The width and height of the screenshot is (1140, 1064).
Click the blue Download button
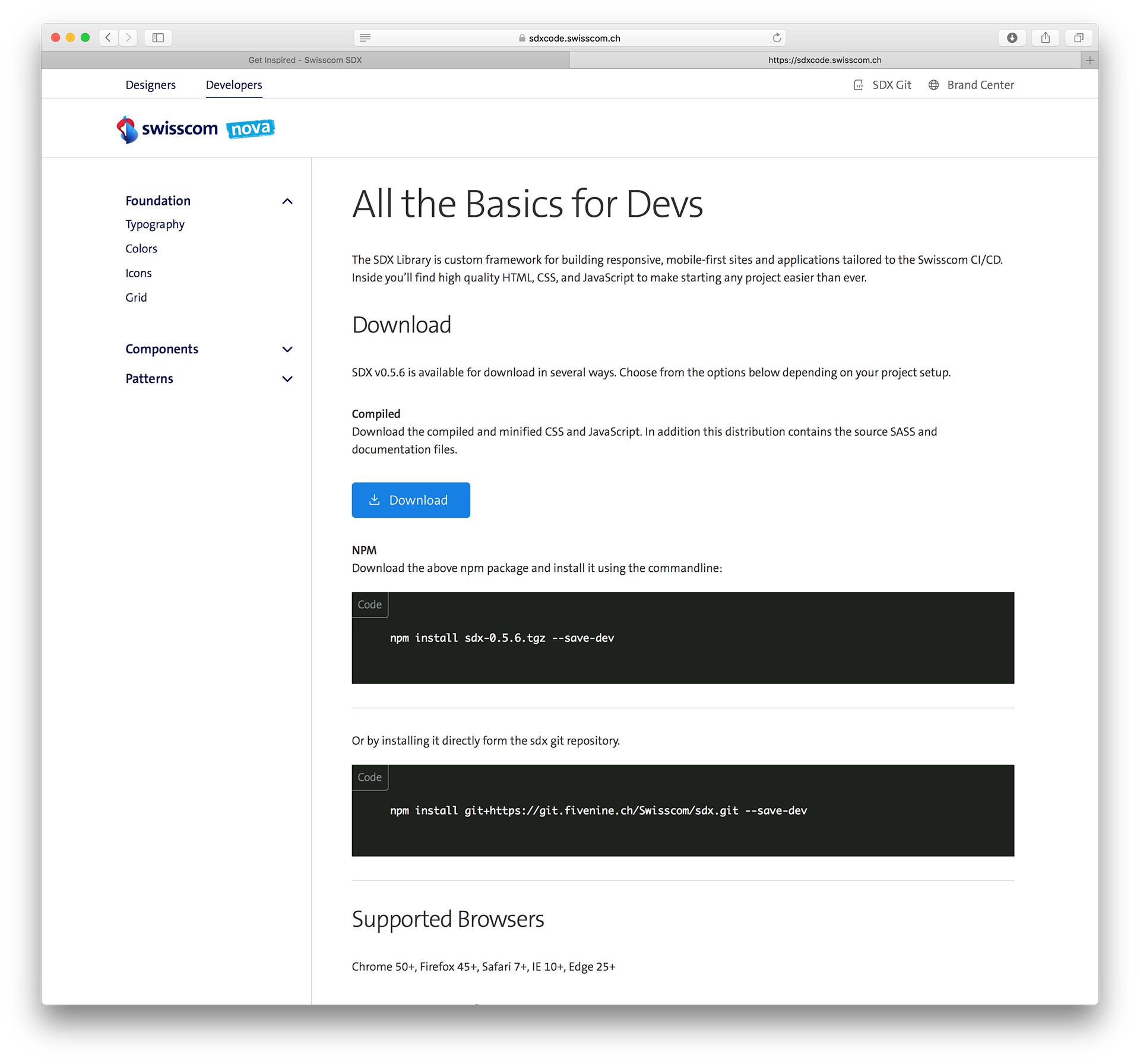(411, 500)
